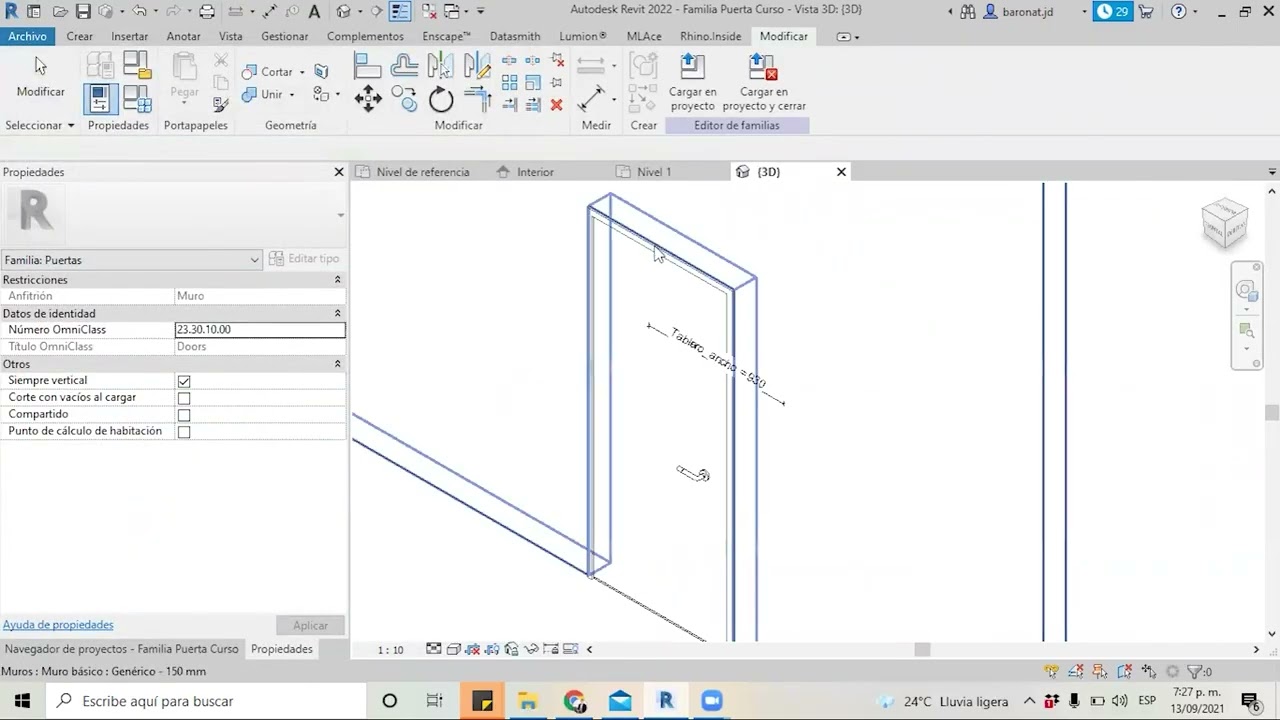Click the Undo arrow
The width and height of the screenshot is (1280, 720).
[139, 12]
